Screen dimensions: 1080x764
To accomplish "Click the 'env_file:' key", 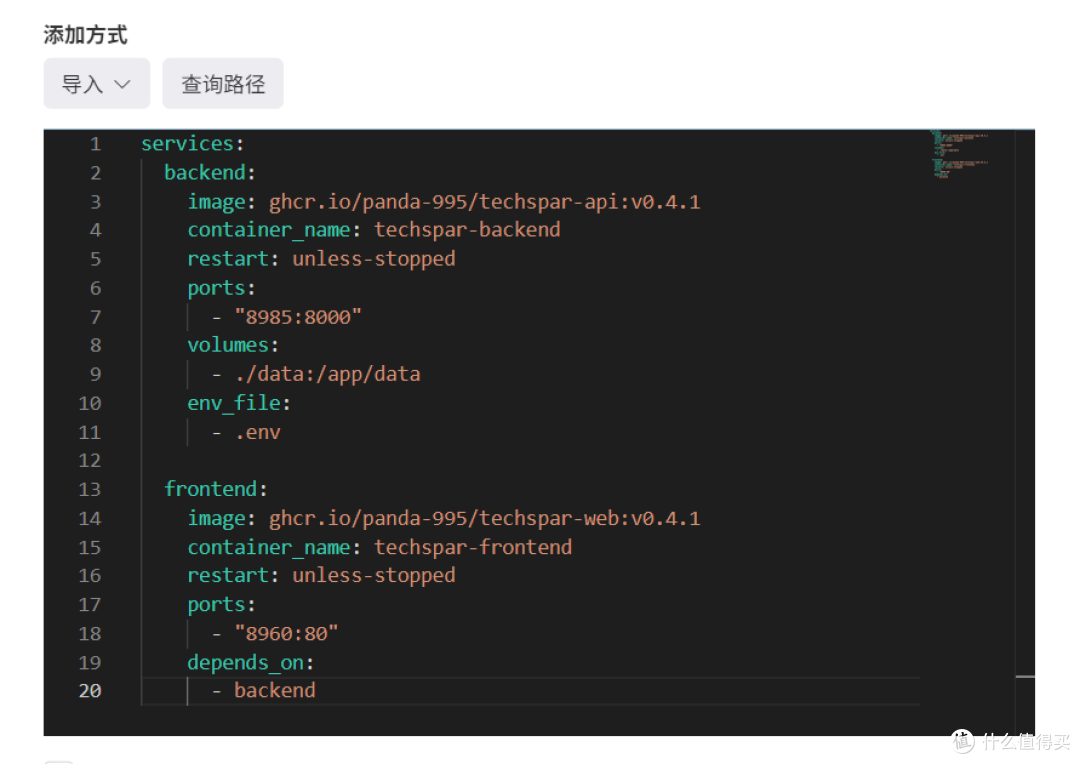I will point(239,403).
